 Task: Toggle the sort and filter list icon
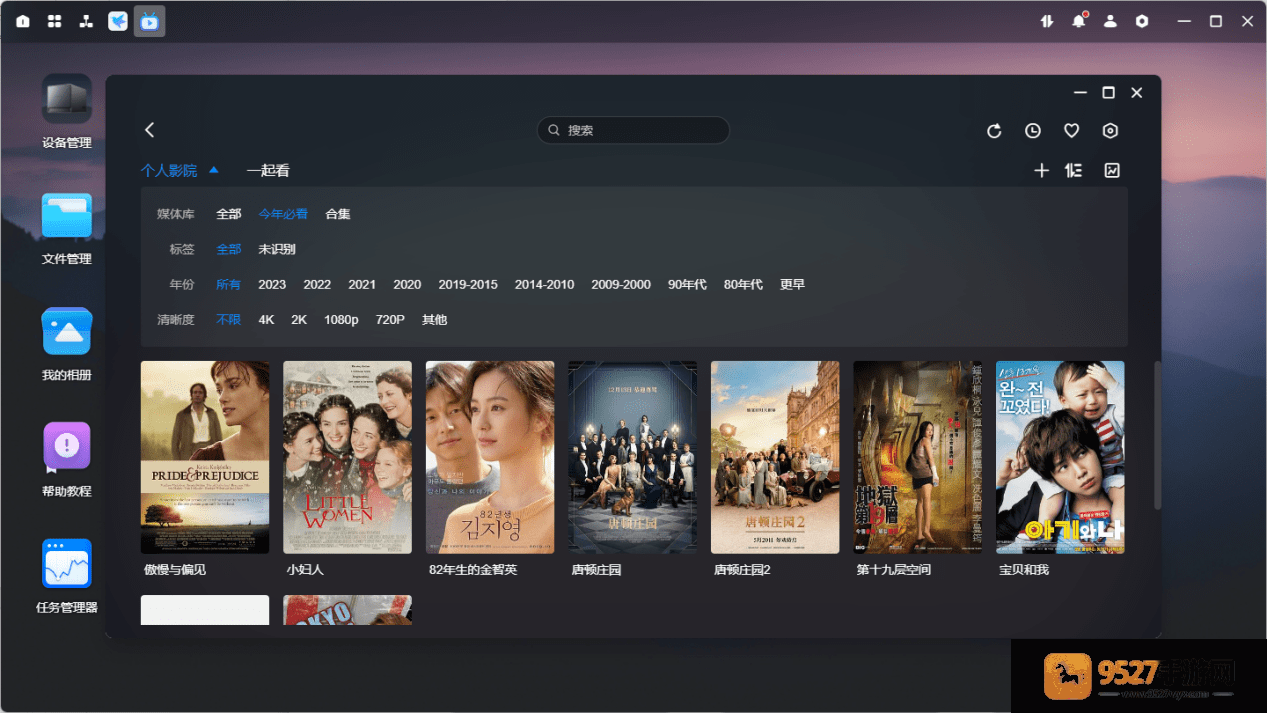pyautogui.click(x=1074, y=171)
